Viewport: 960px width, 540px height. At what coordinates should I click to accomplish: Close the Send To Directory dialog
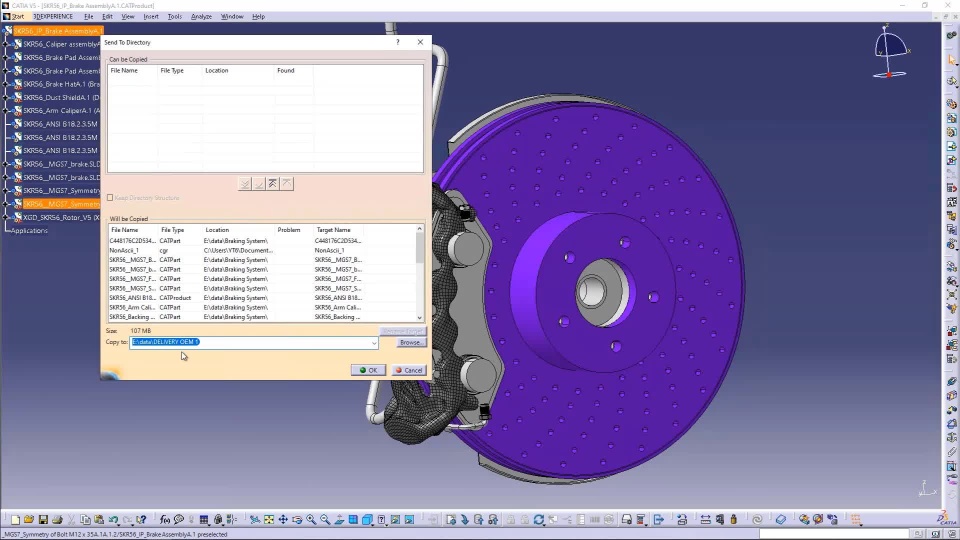[420, 42]
